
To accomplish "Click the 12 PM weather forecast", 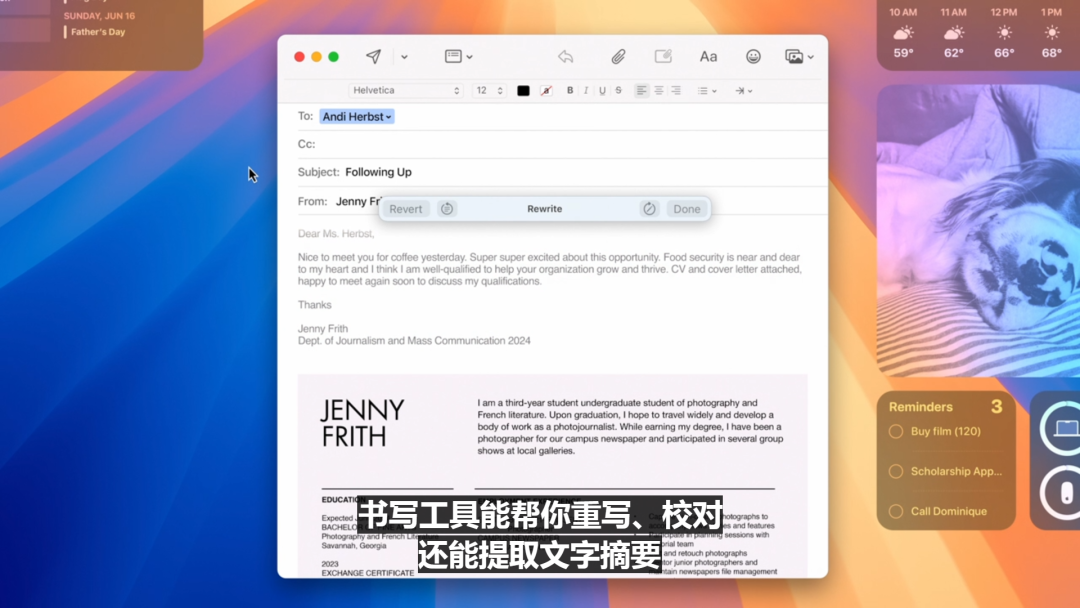I will pyautogui.click(x=1004, y=32).
